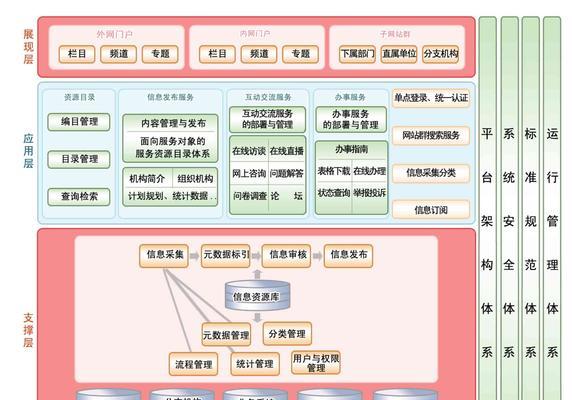
Task: Select the 展现层 layer label
Action: (28, 46)
